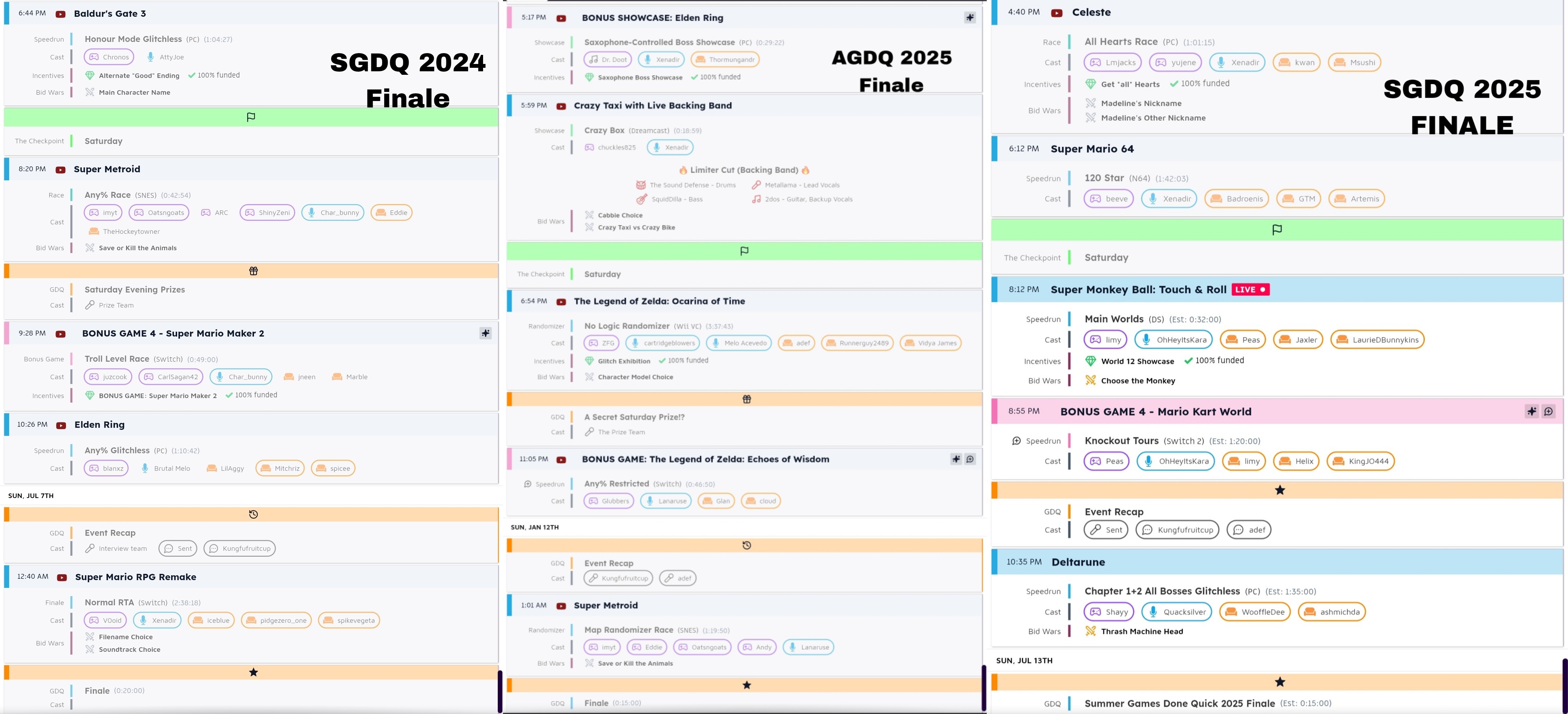Click sparkle icon on Echoes of Wisdom row
Viewport: 1568px width, 714px height.
[x=956, y=459]
